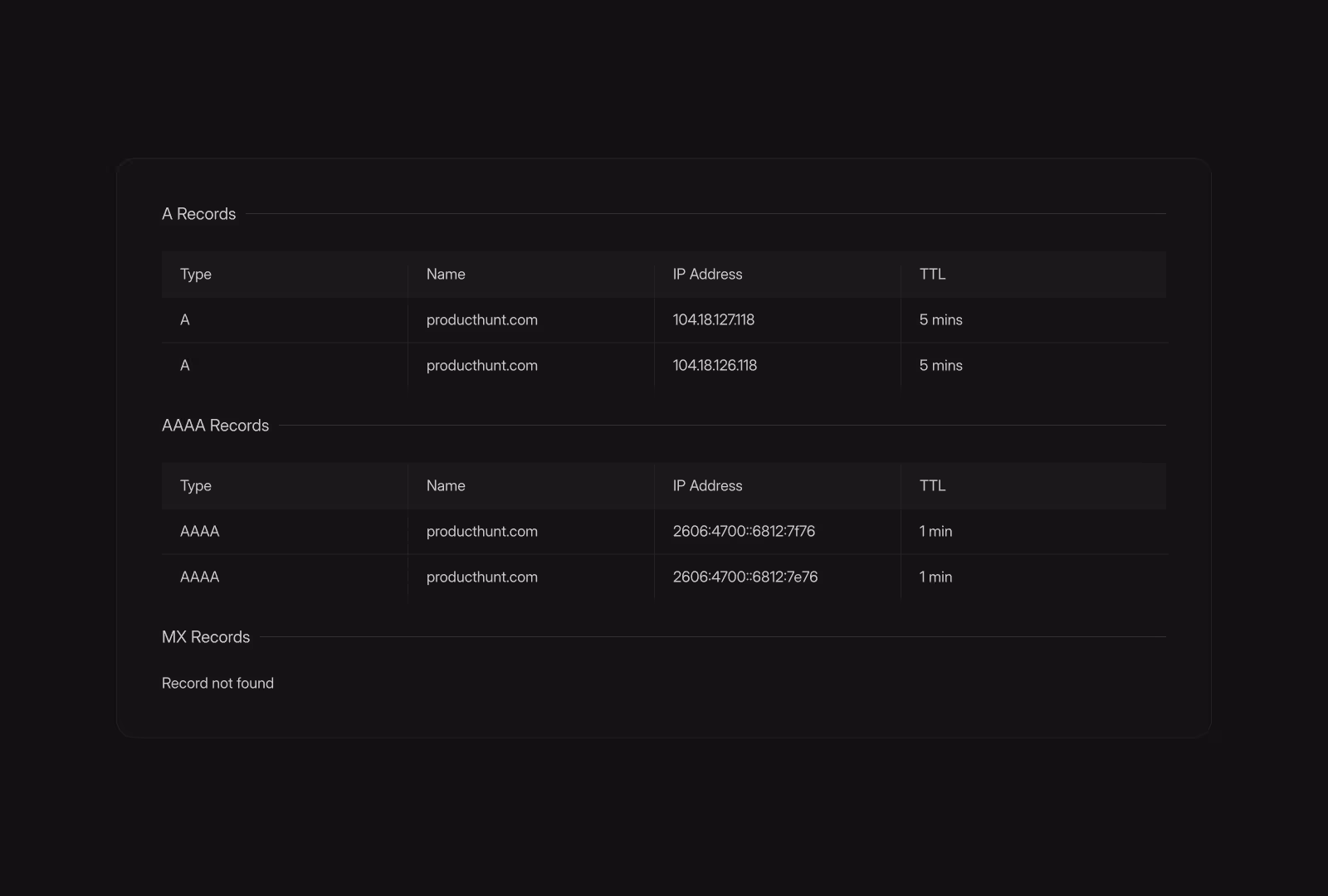1328x896 pixels.
Task: Click IPv6 address 2606:4700::6812:7f76
Action: pyautogui.click(x=742, y=531)
